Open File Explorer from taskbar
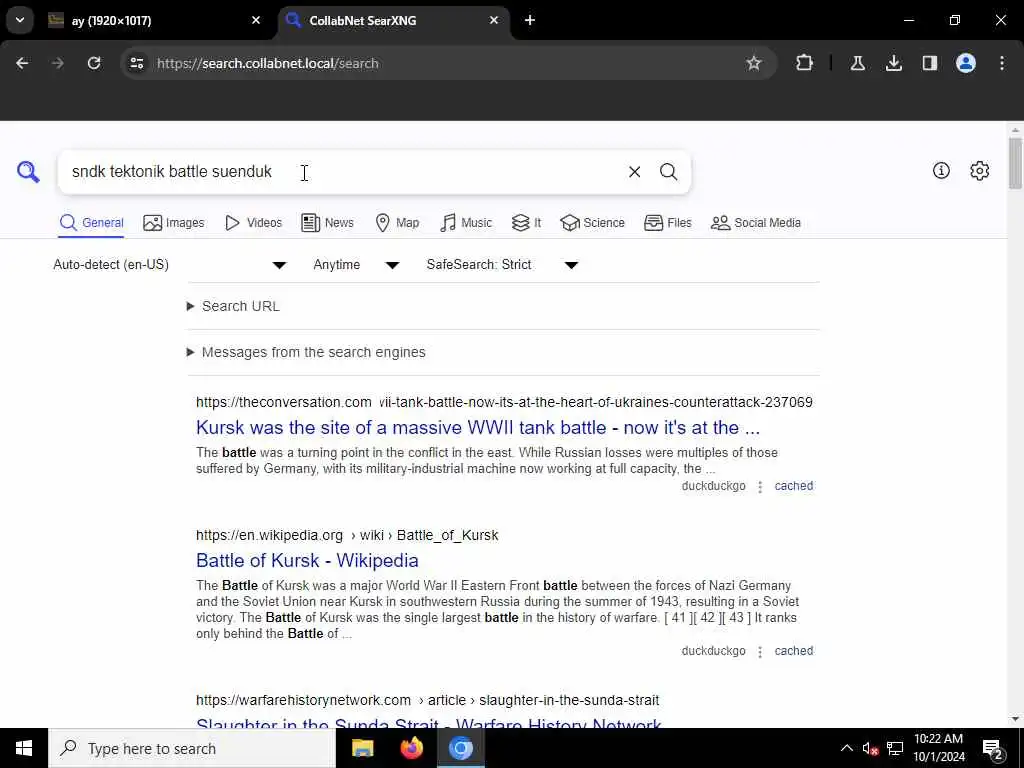This screenshot has height=768, width=1024. 362,748
